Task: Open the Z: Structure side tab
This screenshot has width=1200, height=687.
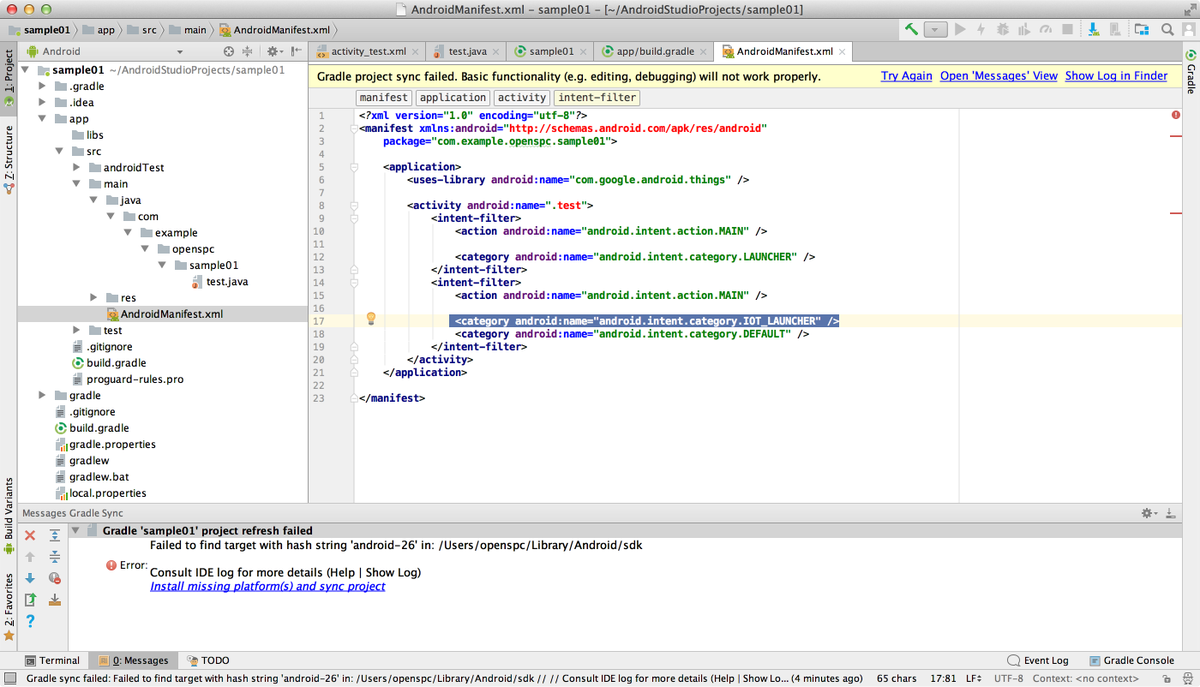Action: click(x=9, y=160)
